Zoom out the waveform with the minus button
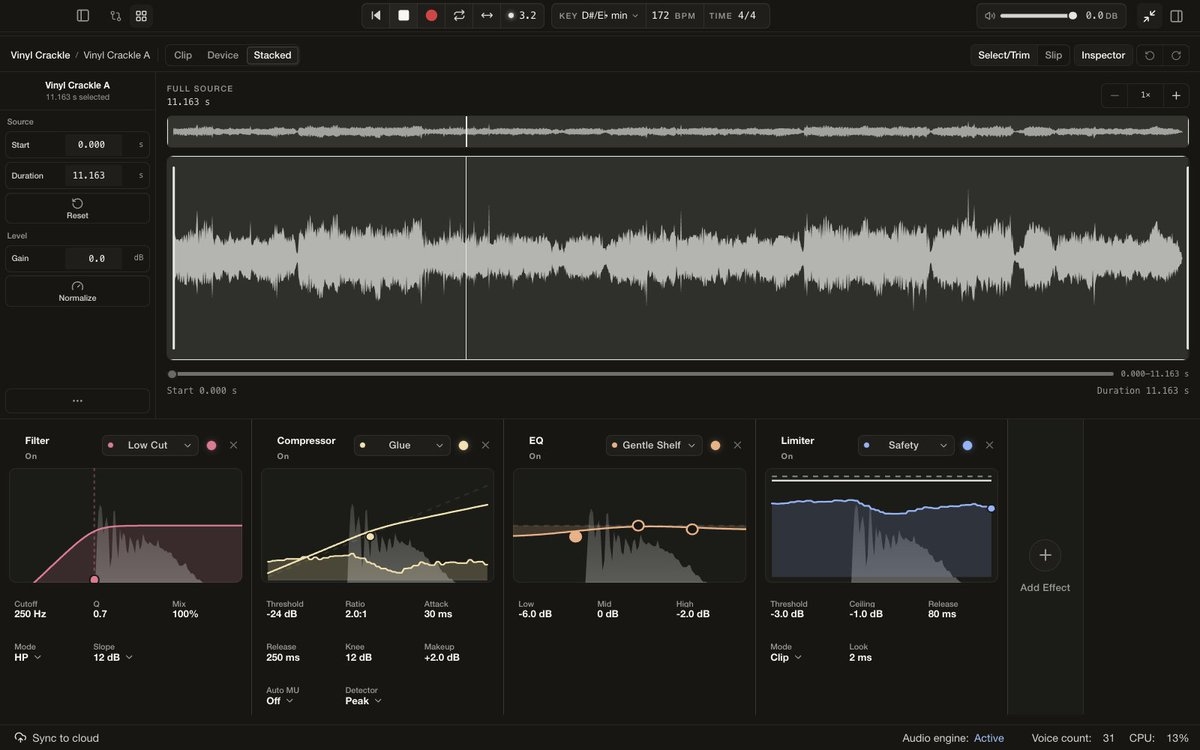Screen dimensions: 1200x750 point(1116,95)
